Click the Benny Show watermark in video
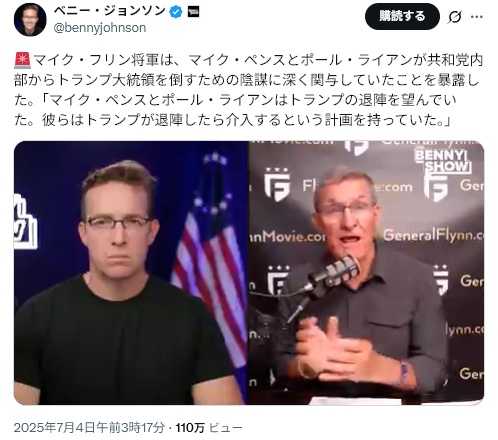Viewport: 498px width, 440px height. tap(443, 161)
